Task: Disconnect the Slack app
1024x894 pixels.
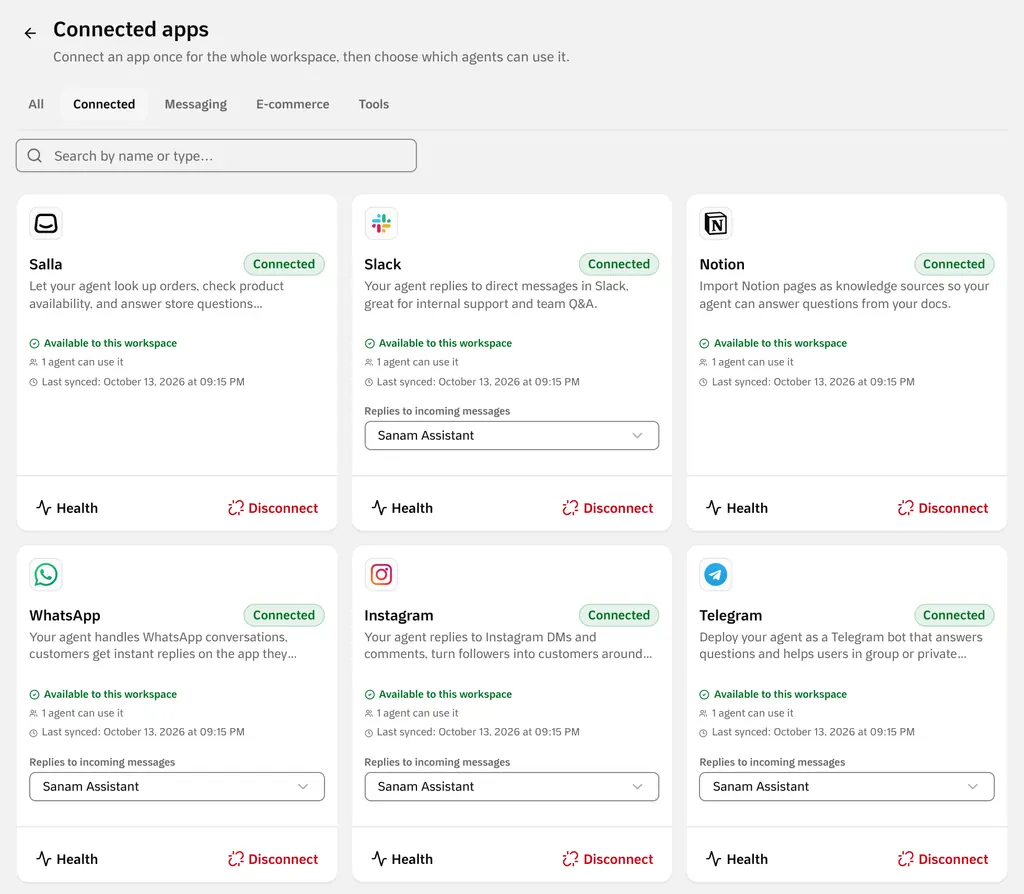Action: click(x=608, y=508)
